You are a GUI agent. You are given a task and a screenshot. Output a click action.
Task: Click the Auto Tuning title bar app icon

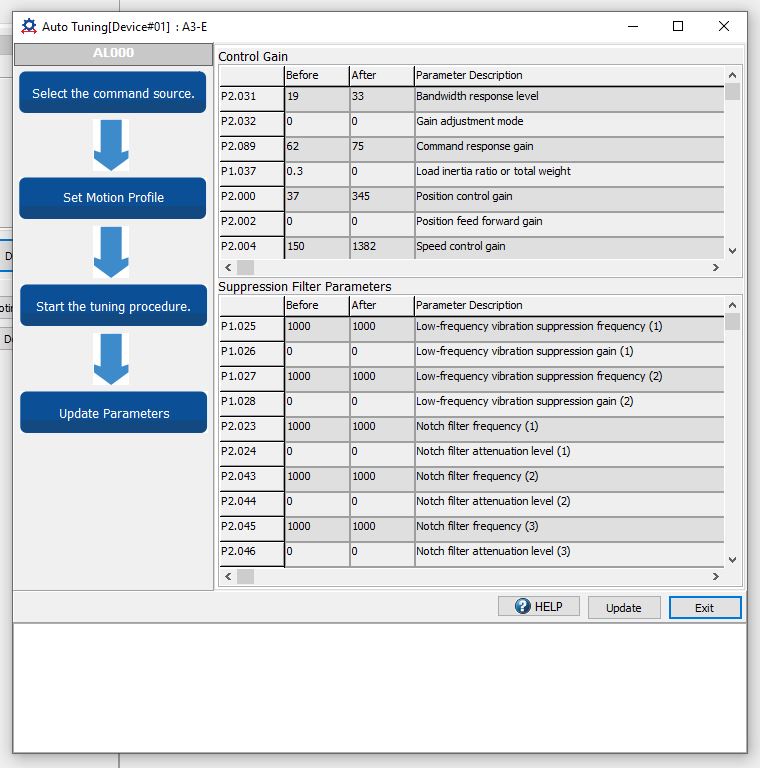[29, 26]
